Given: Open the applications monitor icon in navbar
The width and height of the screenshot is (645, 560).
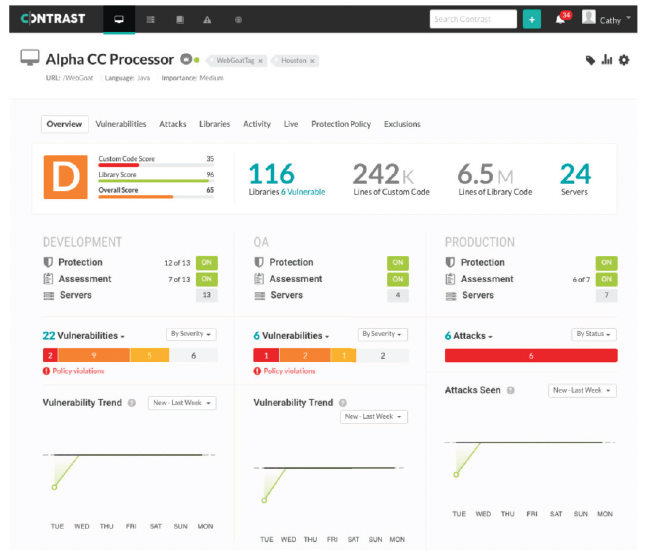Looking at the screenshot, I should (x=120, y=19).
